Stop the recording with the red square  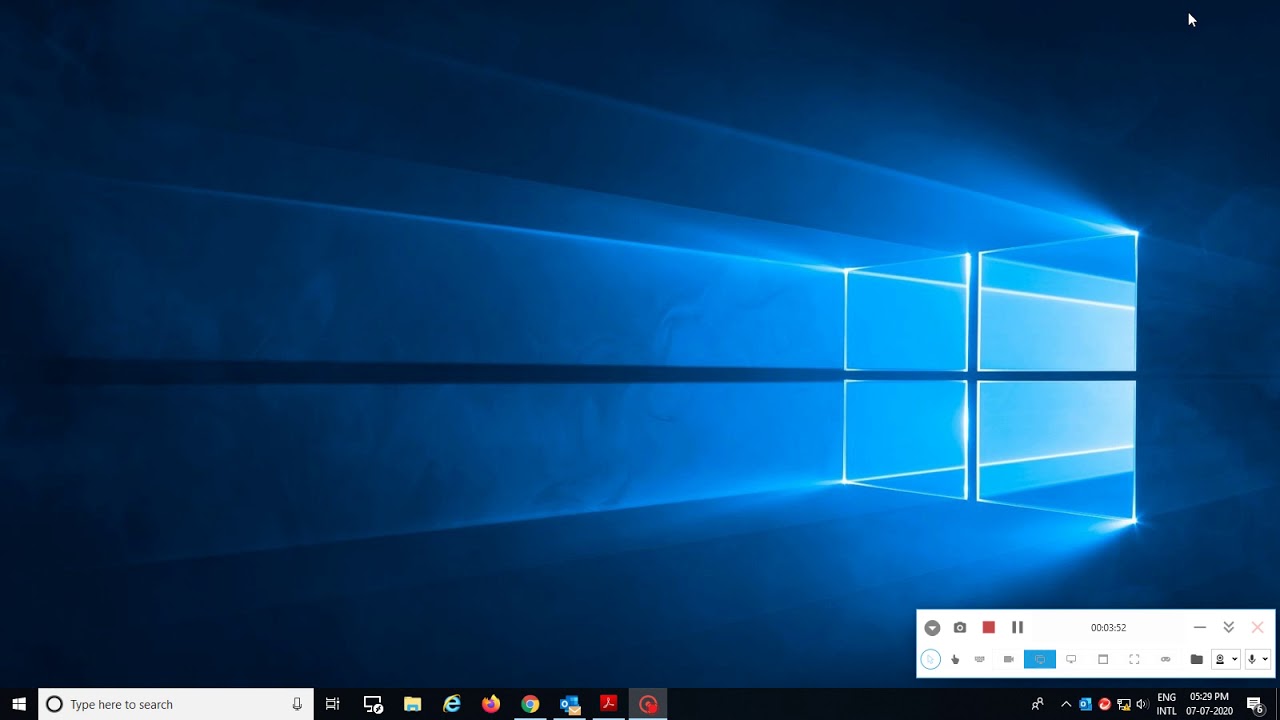point(988,627)
